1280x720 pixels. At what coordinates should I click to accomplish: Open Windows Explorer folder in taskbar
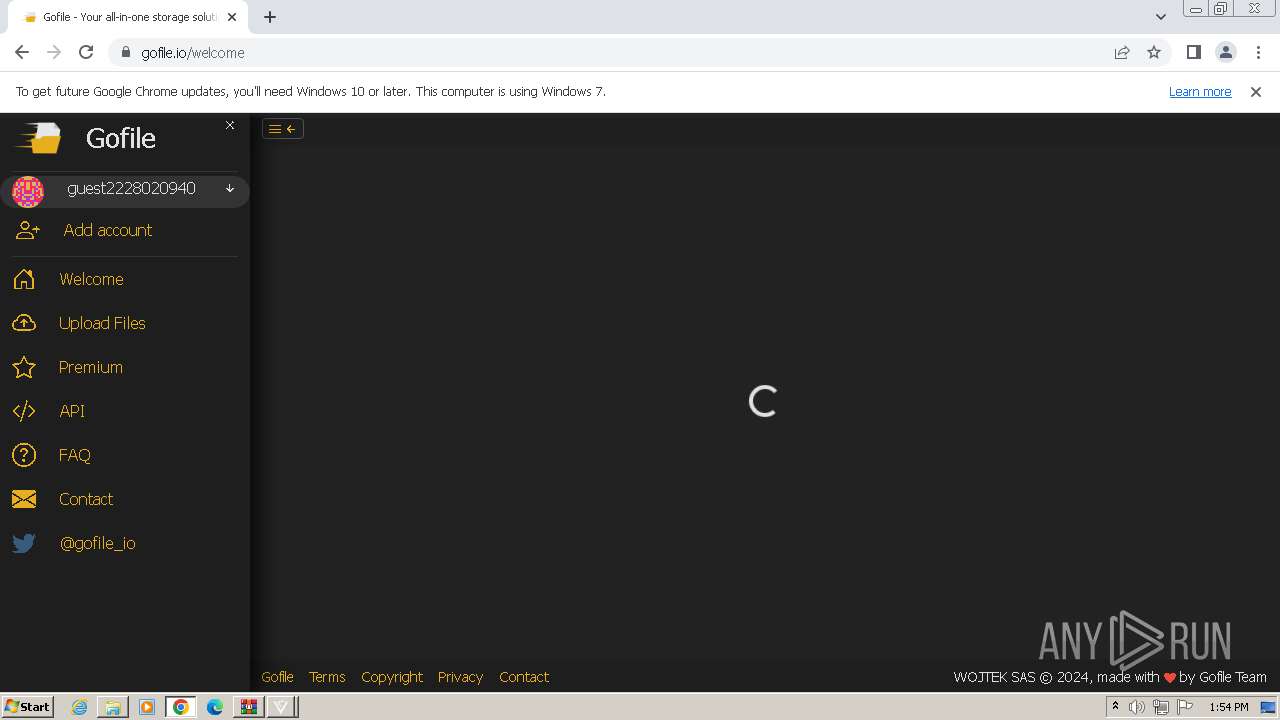point(113,707)
